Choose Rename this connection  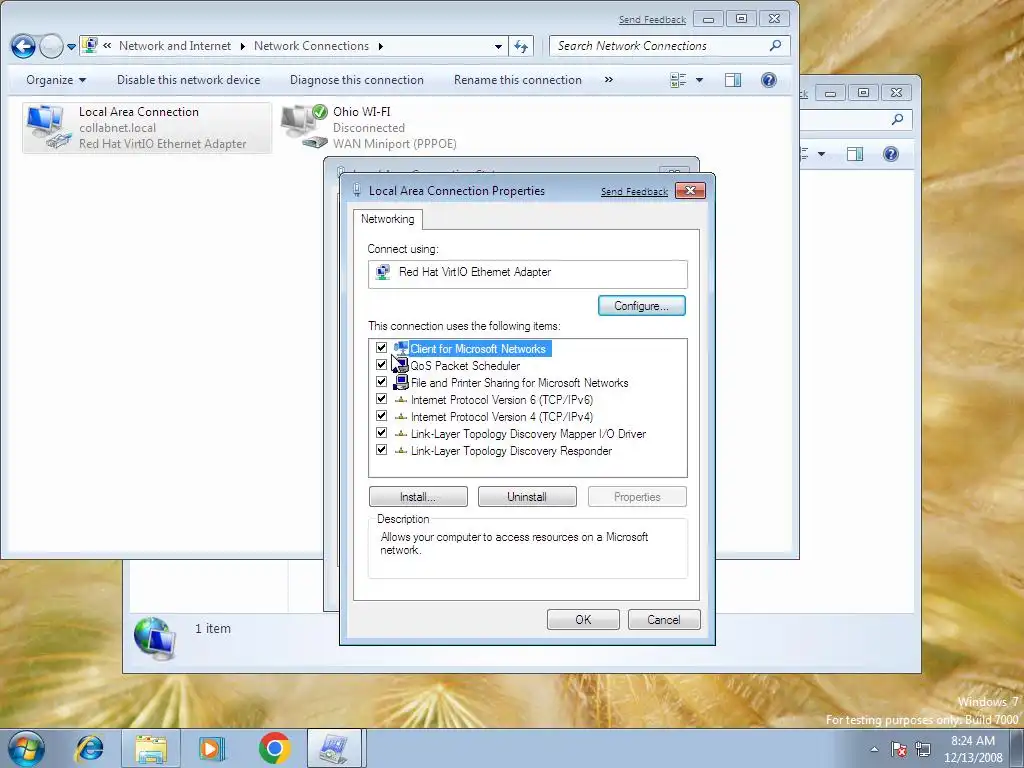tap(517, 80)
